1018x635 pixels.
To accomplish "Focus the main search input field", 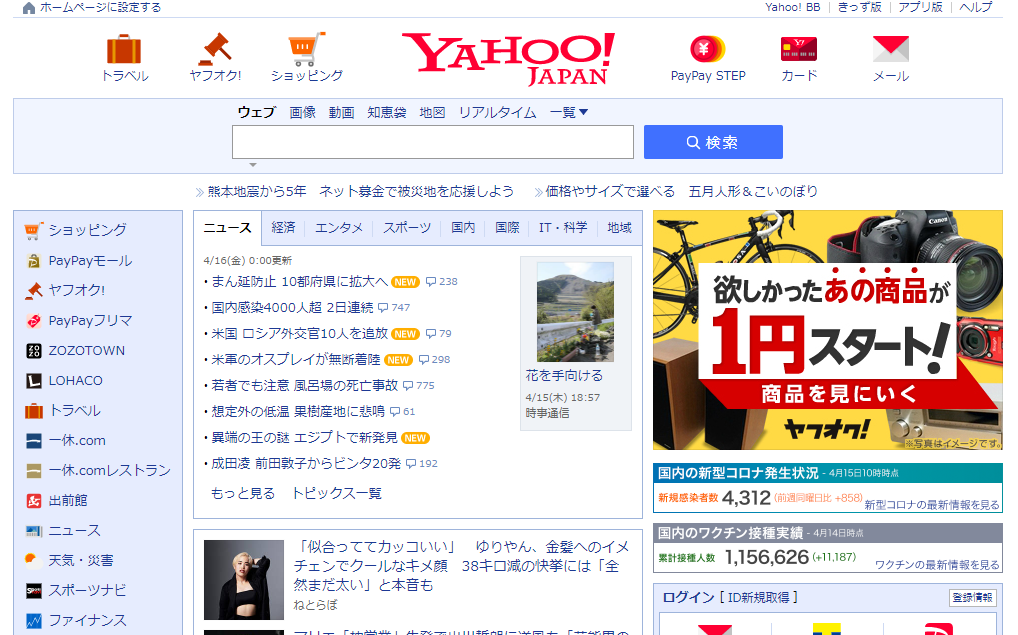I will [432, 142].
